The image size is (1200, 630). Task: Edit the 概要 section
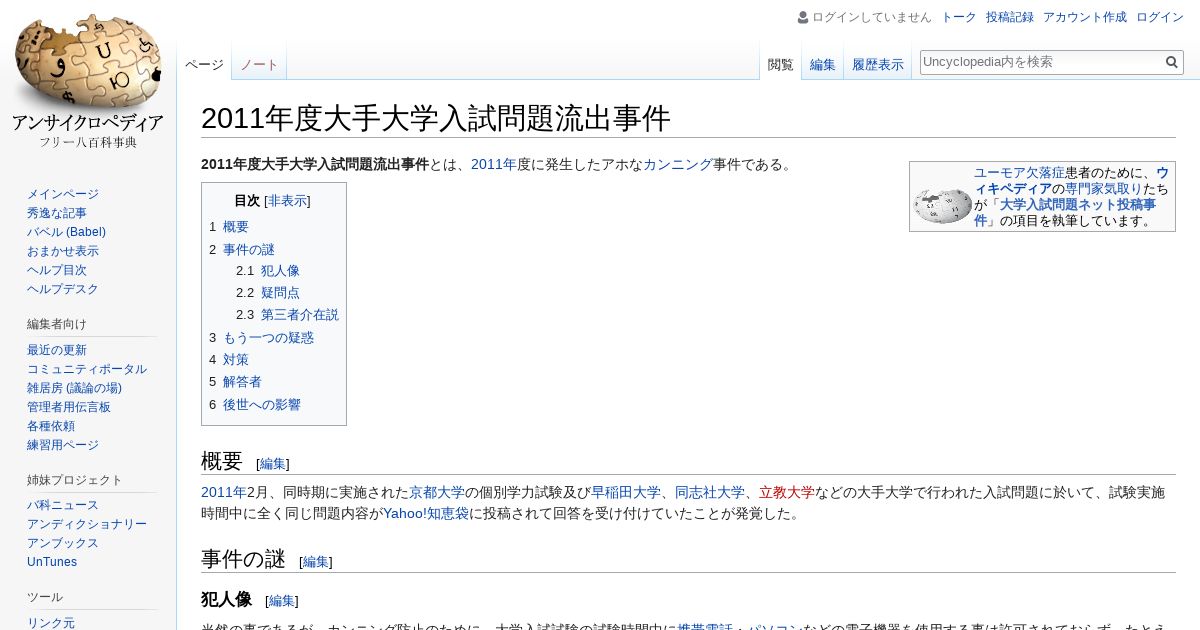pos(273,464)
